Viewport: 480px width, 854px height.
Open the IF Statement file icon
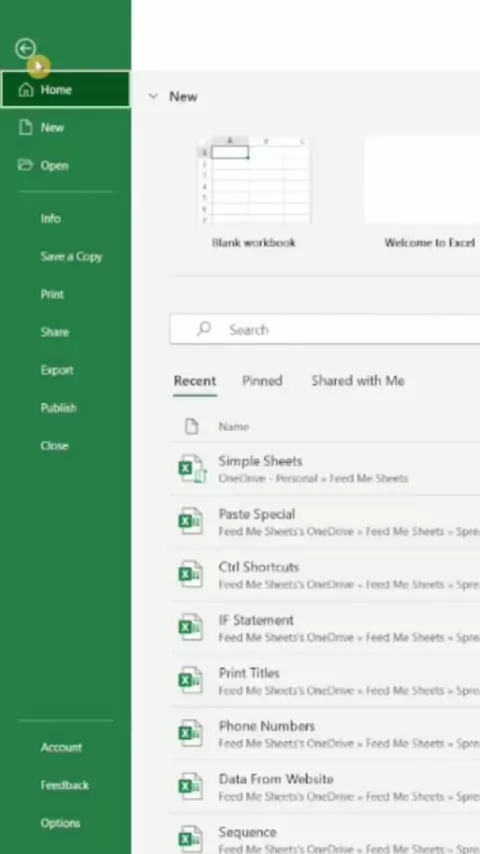pyautogui.click(x=191, y=627)
